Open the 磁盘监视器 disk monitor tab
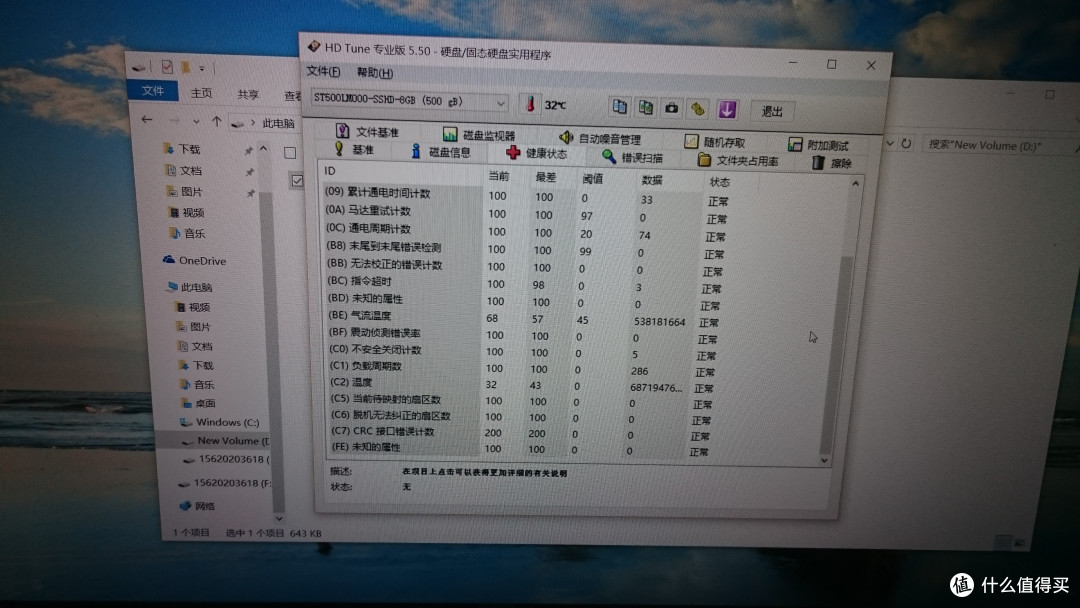This screenshot has width=1080, height=608. pos(479,134)
